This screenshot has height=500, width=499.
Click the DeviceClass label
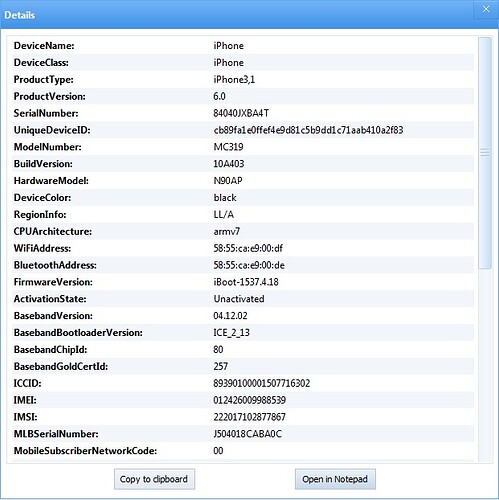[x=41, y=63]
